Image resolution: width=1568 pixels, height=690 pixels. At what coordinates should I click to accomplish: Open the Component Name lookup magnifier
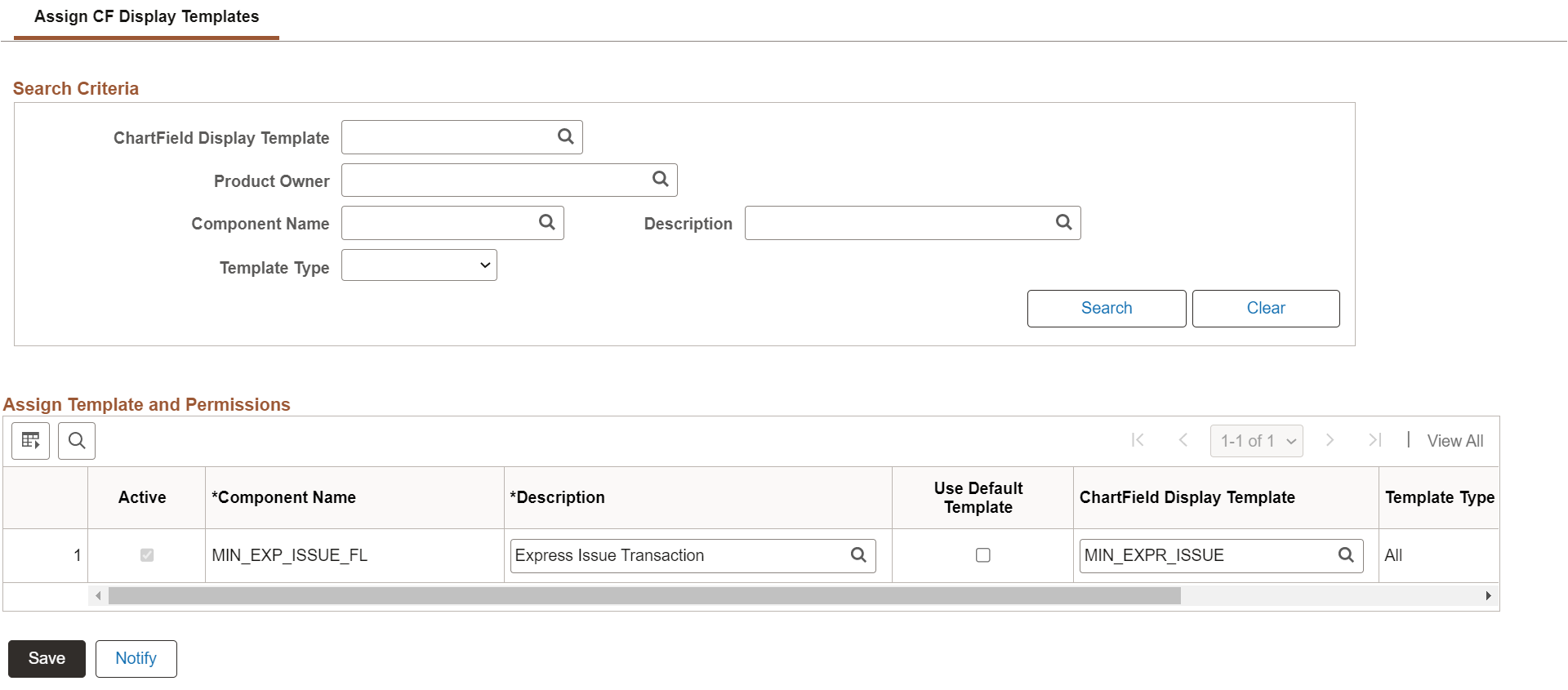point(546,222)
